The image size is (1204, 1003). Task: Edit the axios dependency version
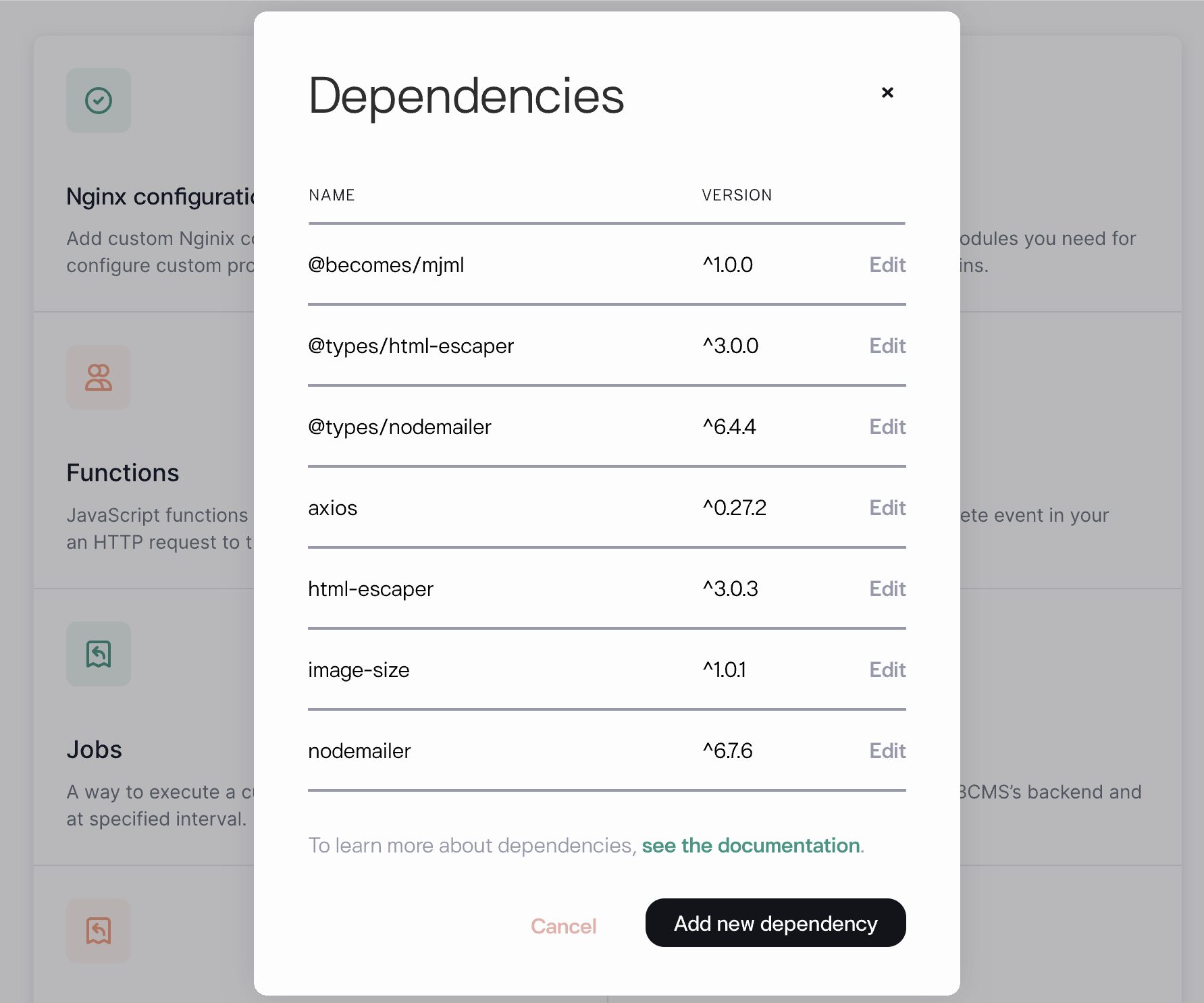887,508
